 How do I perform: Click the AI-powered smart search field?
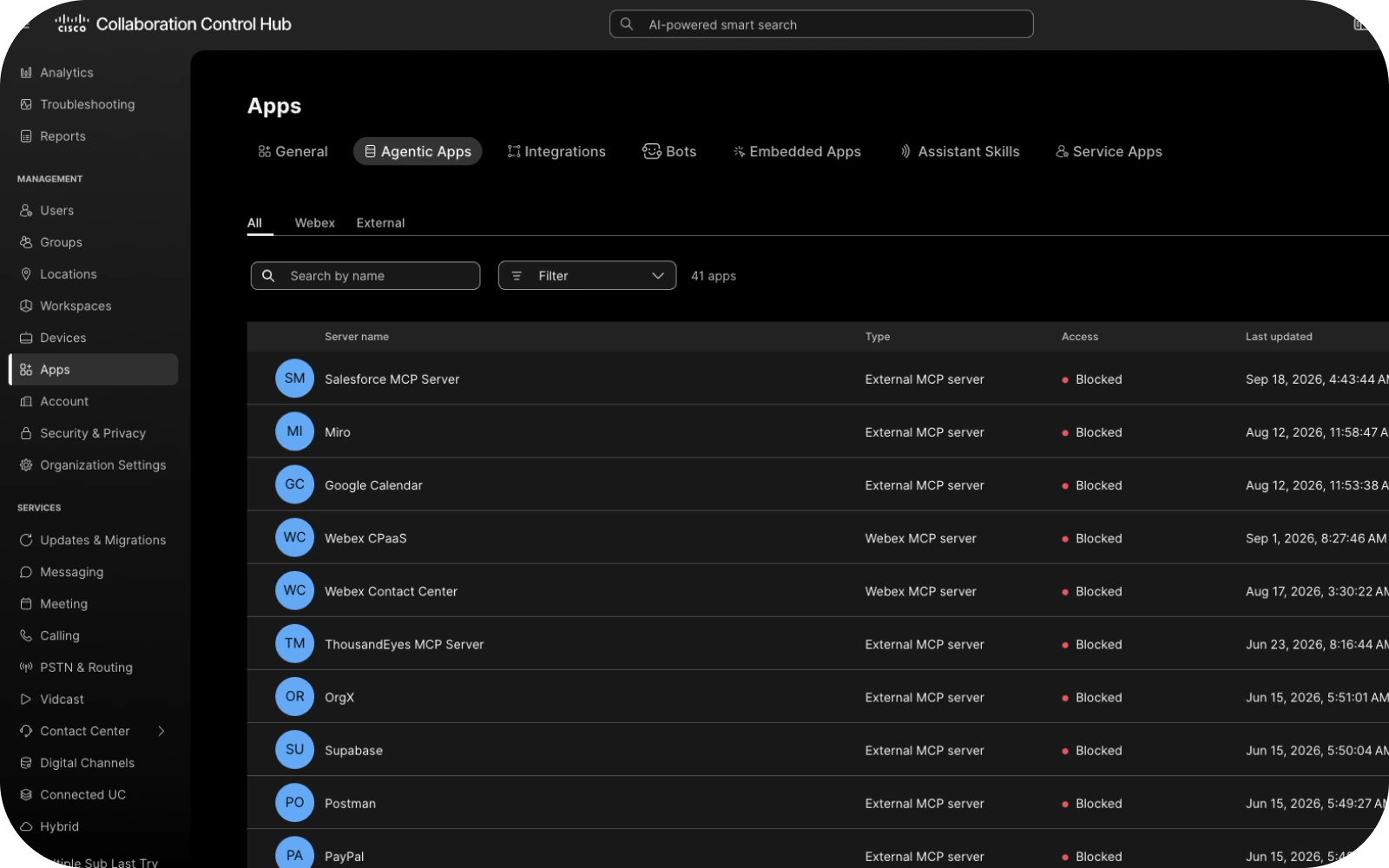click(x=821, y=24)
